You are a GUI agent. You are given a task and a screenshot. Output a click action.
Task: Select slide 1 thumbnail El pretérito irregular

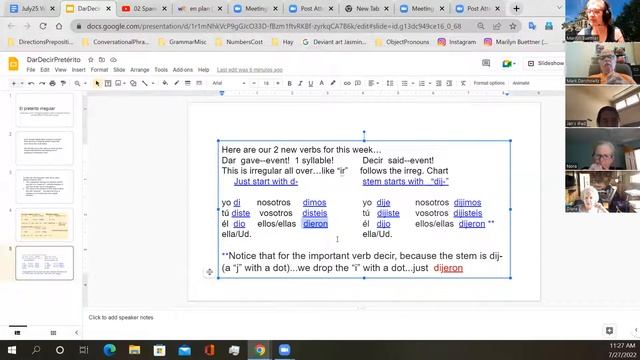coord(44,110)
